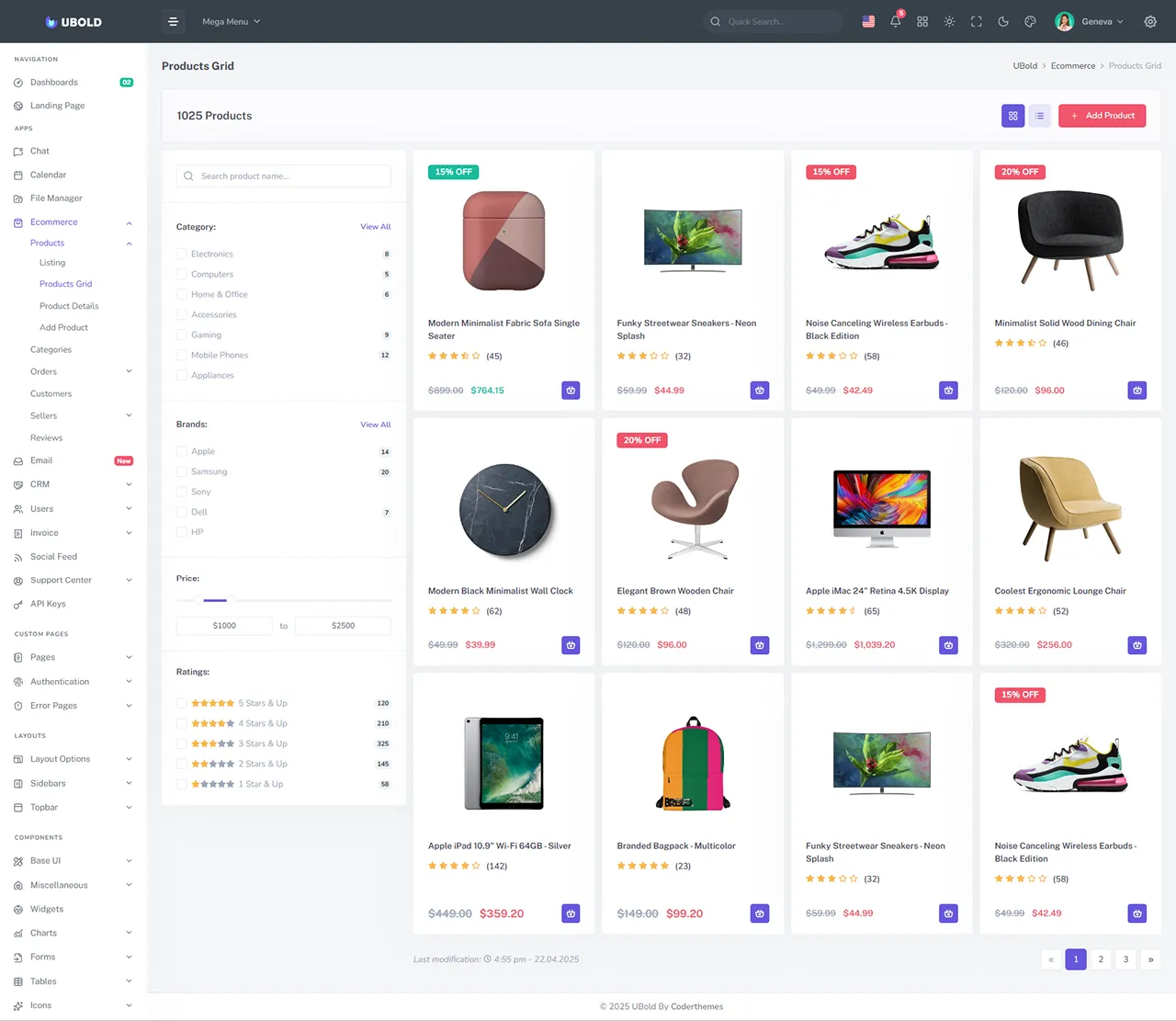1176x1021 pixels.
Task: Click the minimum price $1000 field
Action: coord(224,626)
